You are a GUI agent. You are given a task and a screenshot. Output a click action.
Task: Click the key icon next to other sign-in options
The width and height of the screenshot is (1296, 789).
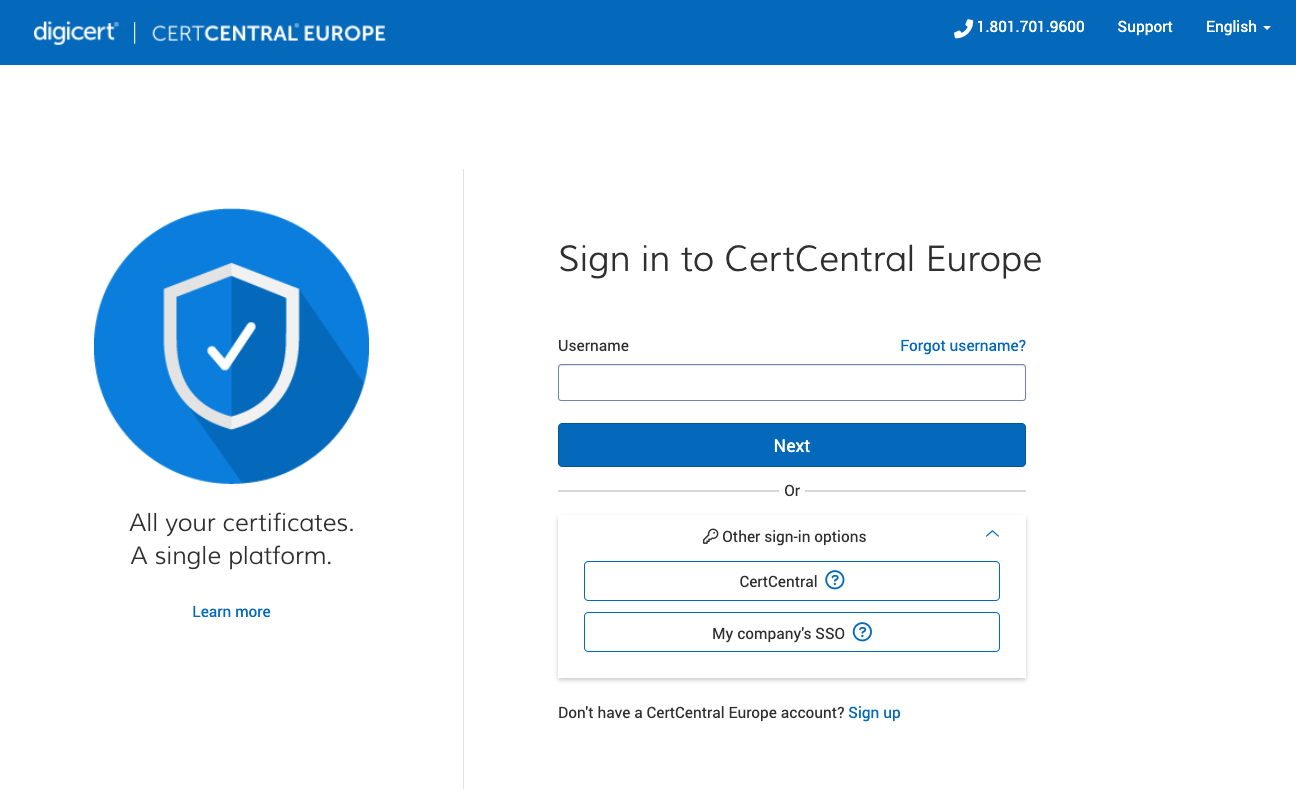pyautogui.click(x=709, y=536)
